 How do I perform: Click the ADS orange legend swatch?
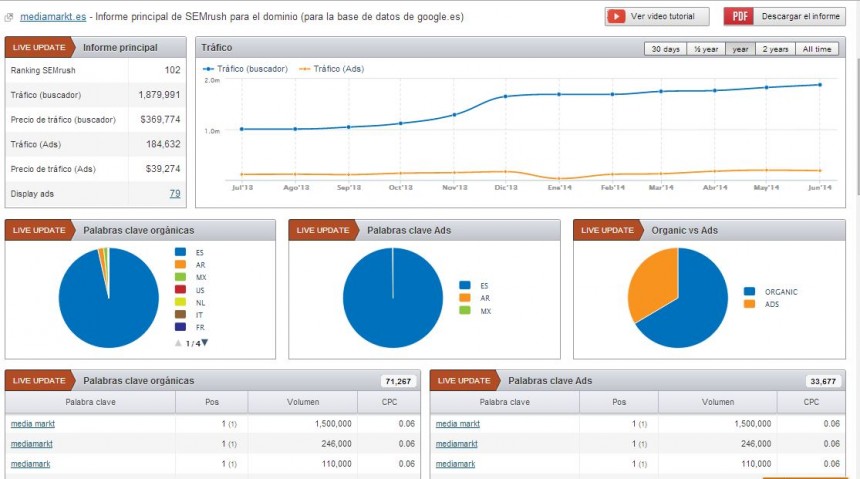pos(750,304)
